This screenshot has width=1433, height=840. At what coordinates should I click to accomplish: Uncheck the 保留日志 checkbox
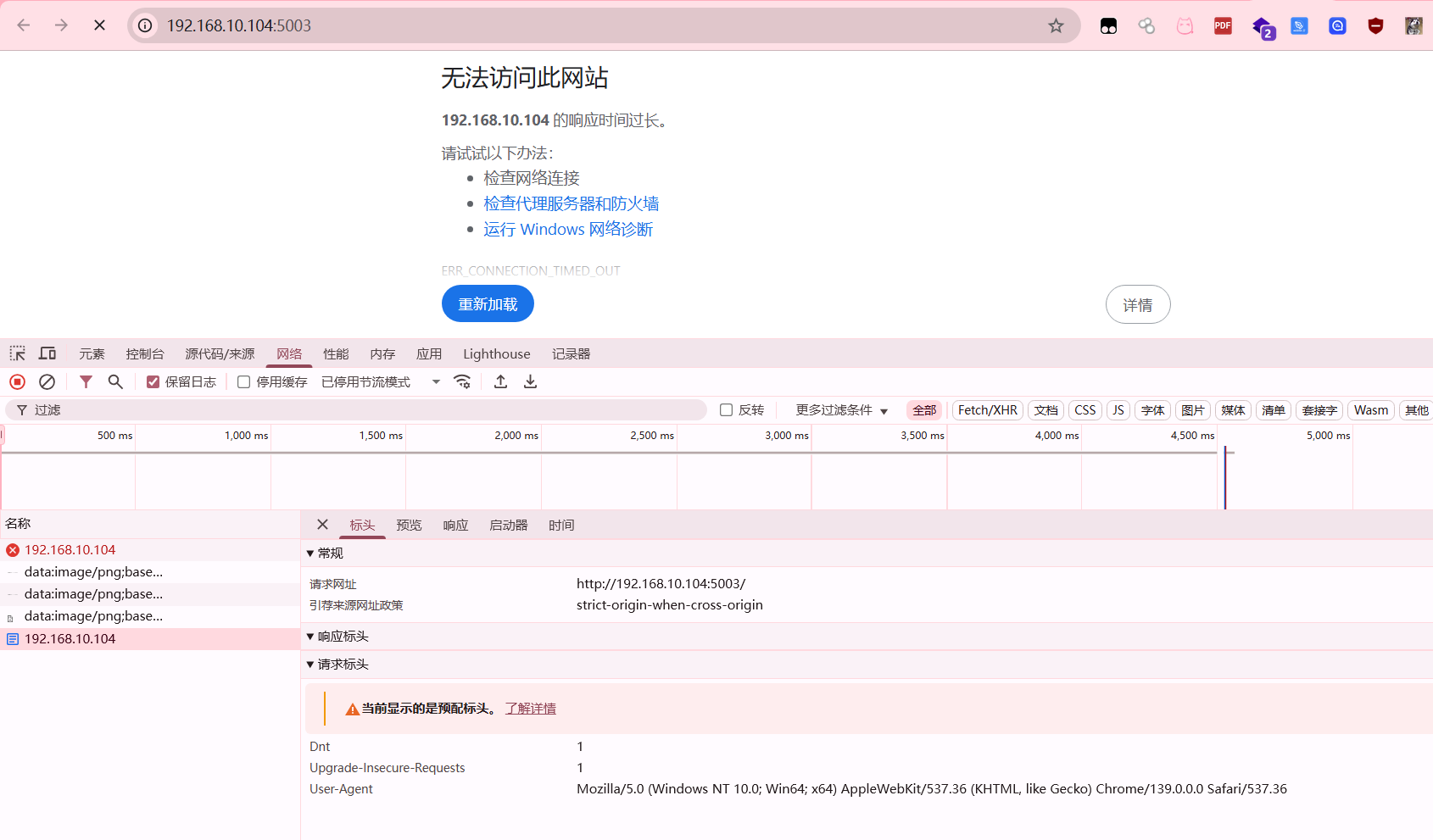point(153,382)
